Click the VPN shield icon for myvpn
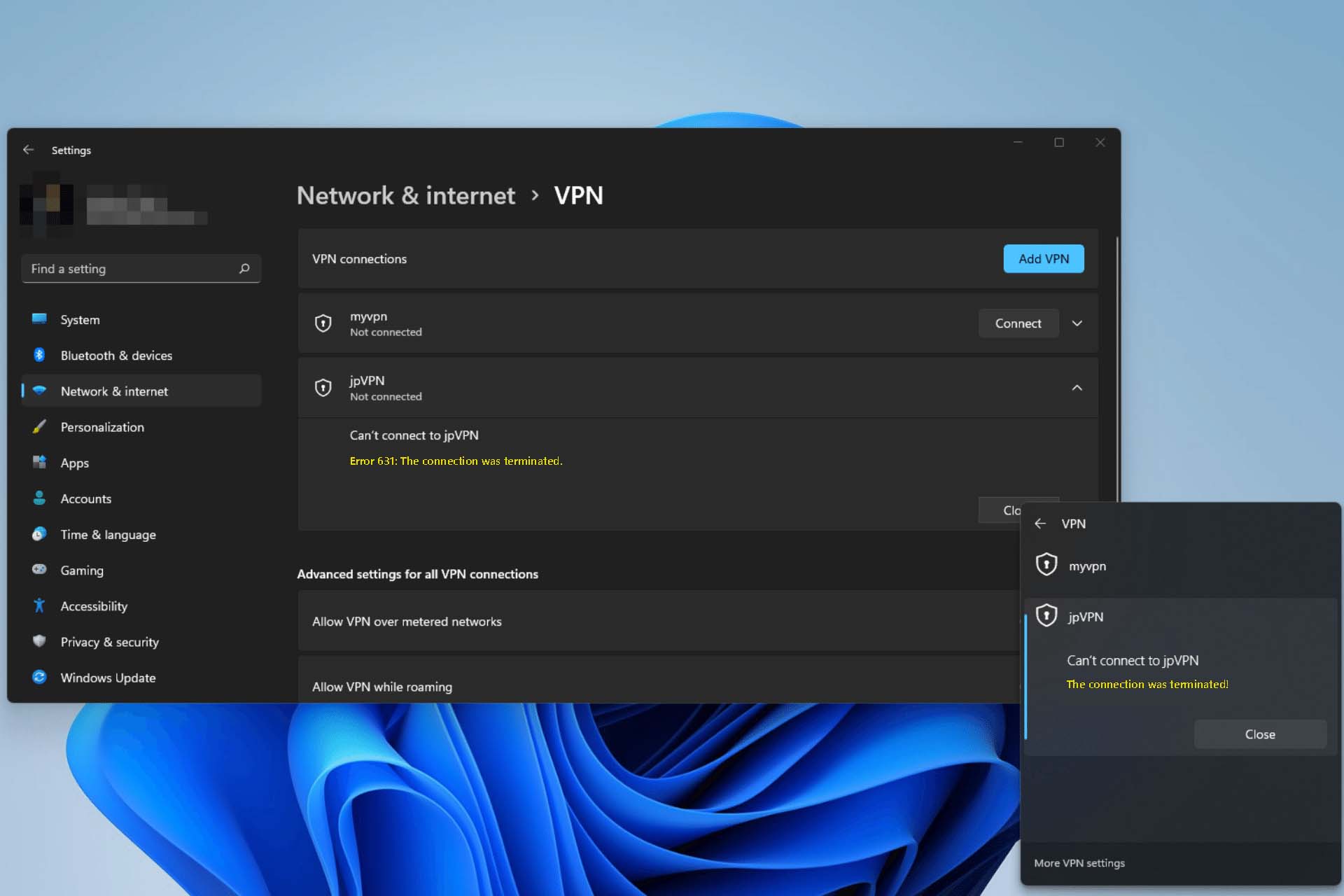Screen dimensions: 1344x896 (323, 323)
